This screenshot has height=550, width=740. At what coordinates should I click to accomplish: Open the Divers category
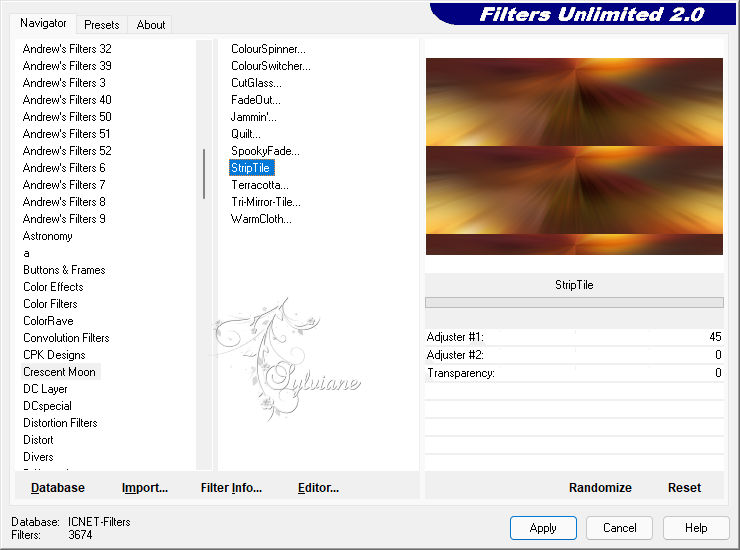(x=38, y=457)
